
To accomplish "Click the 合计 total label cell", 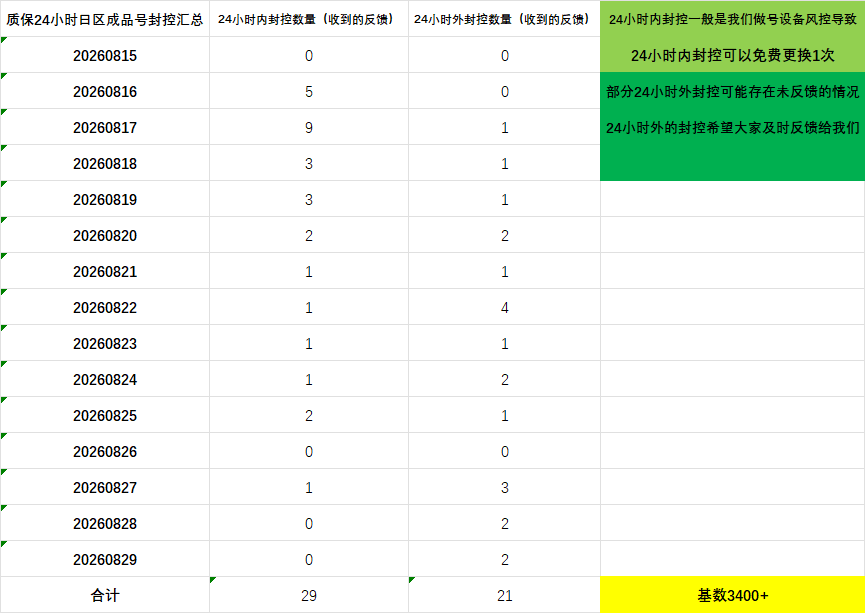I will coord(105,595).
